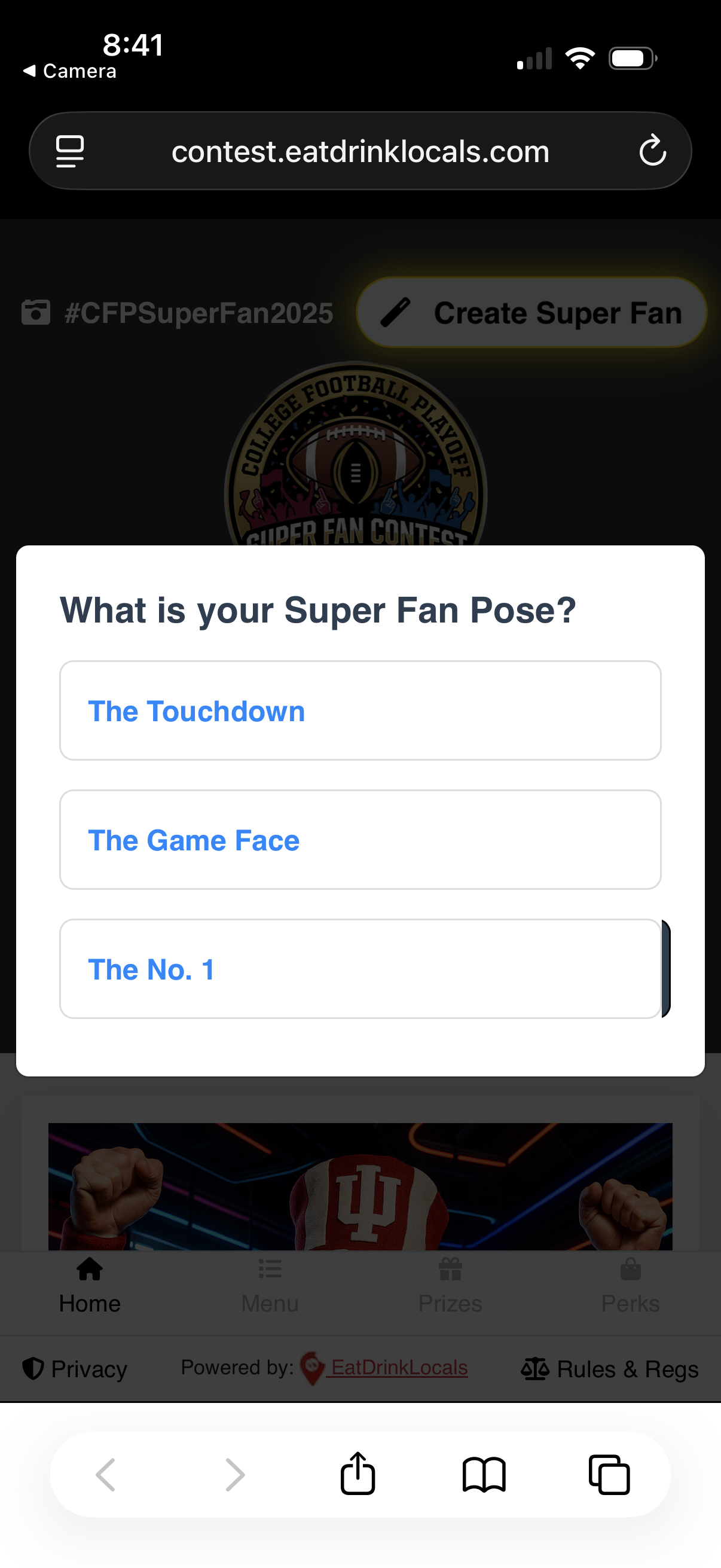721x1568 pixels.
Task: Tap the camera icon beside #CFPSuperFan2025
Action: click(36, 312)
